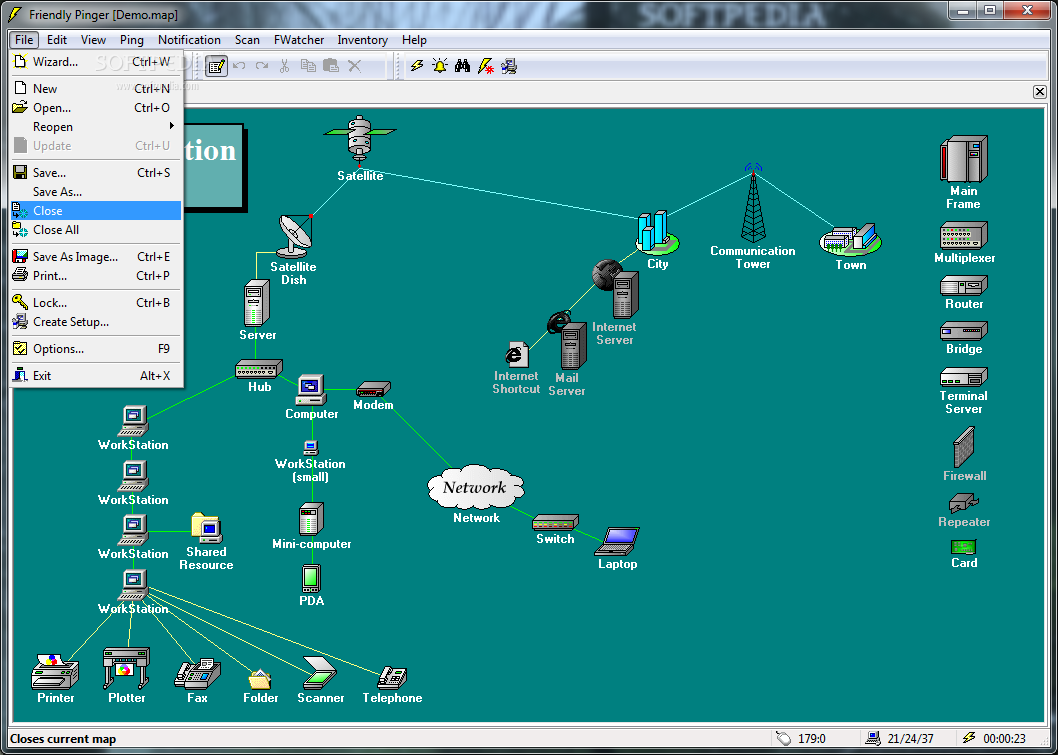Click the Server device icon

pyautogui.click(x=256, y=303)
